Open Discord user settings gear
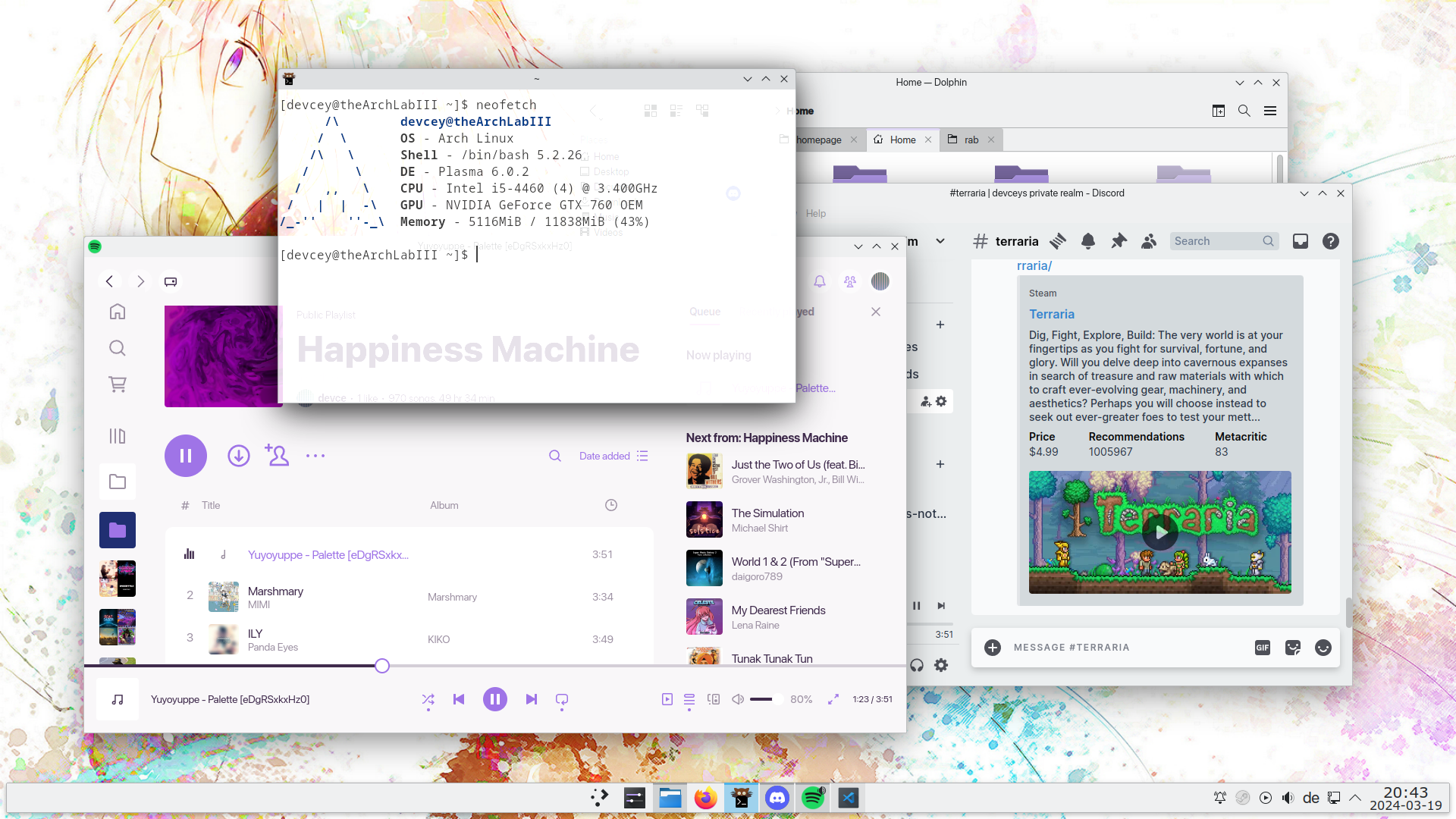Viewport: 1456px width, 819px height. [x=941, y=665]
